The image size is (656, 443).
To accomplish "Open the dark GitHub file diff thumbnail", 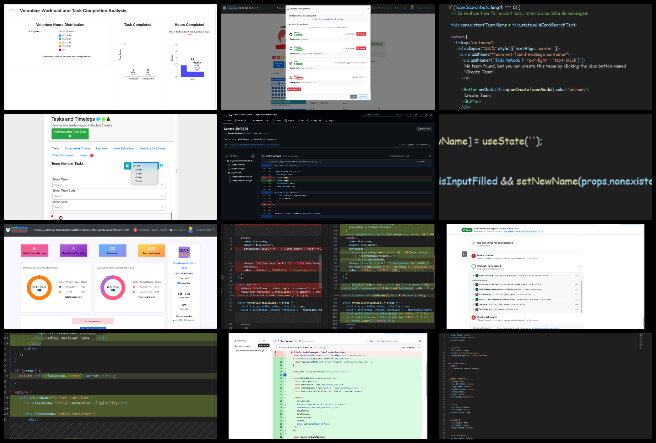I will coord(328,166).
